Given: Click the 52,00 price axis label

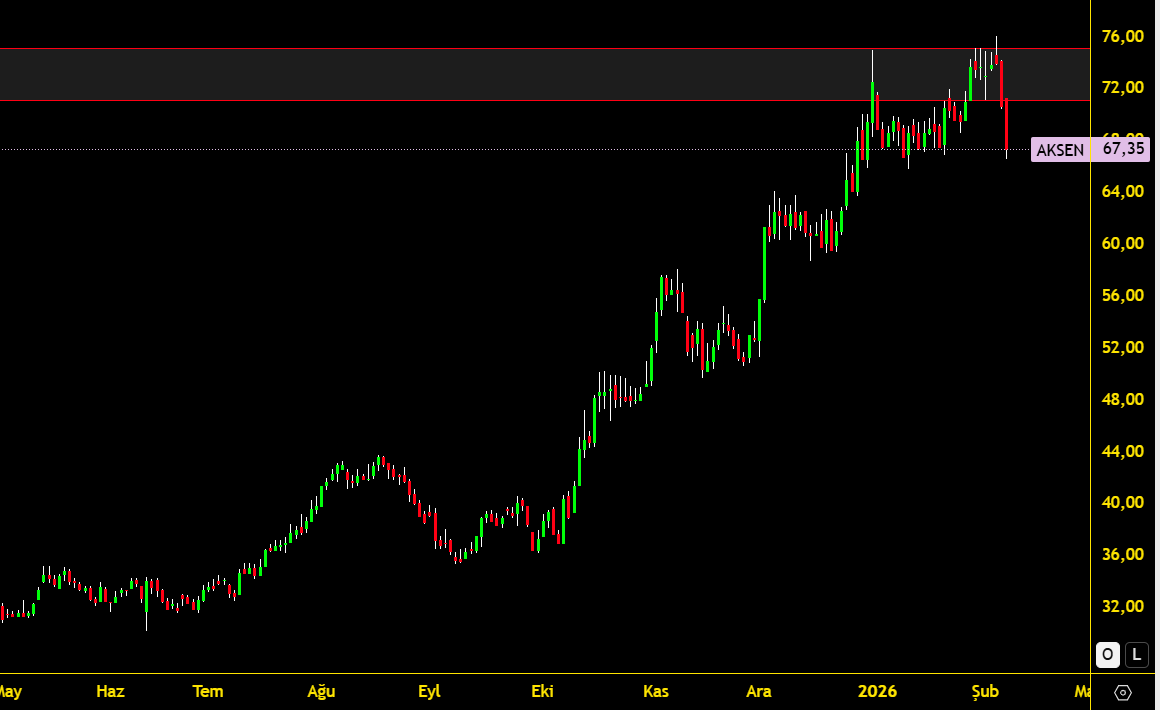Looking at the screenshot, I should pos(1122,347).
